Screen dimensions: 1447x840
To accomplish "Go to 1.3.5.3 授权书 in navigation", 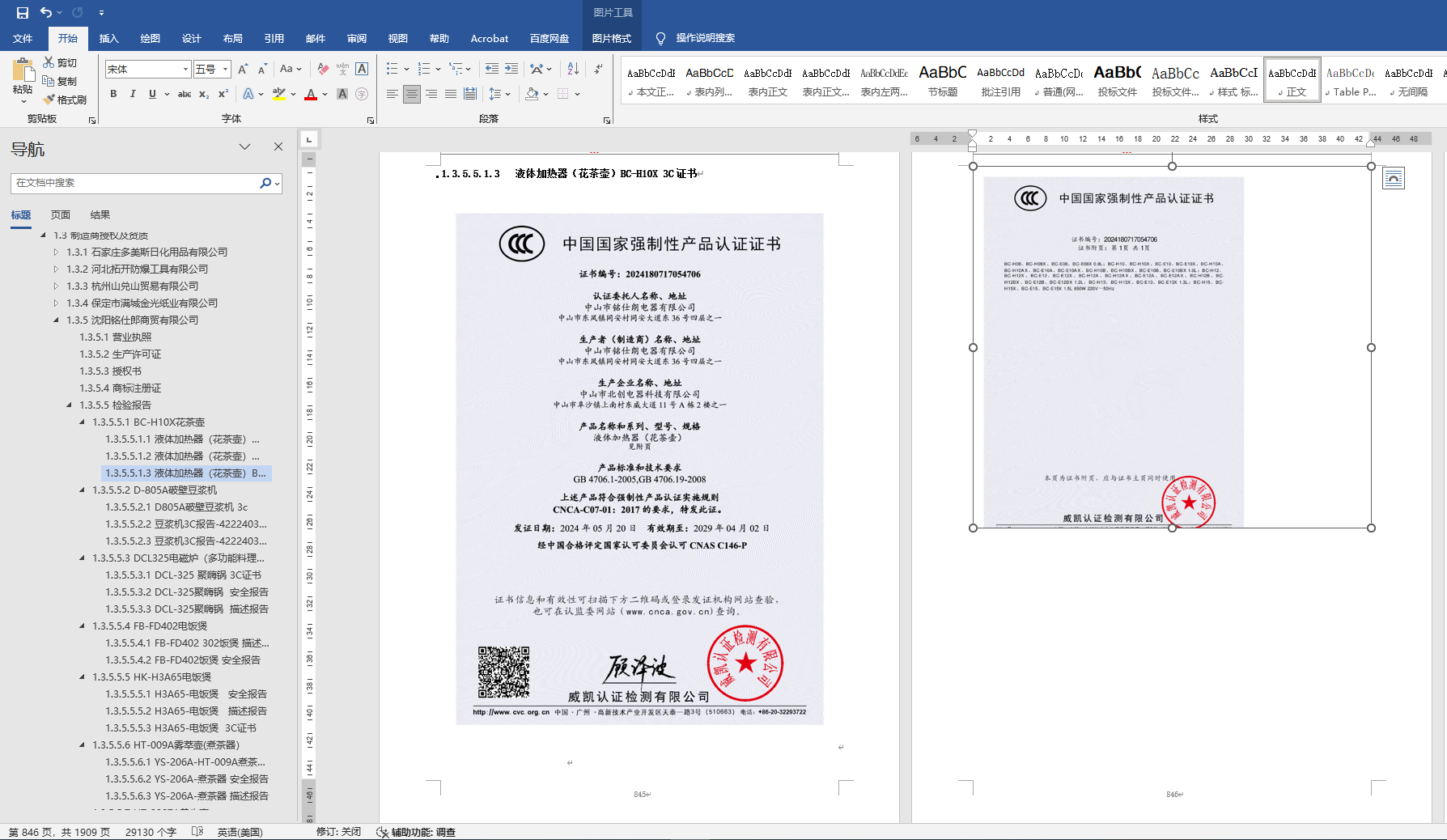I will coord(110,371).
